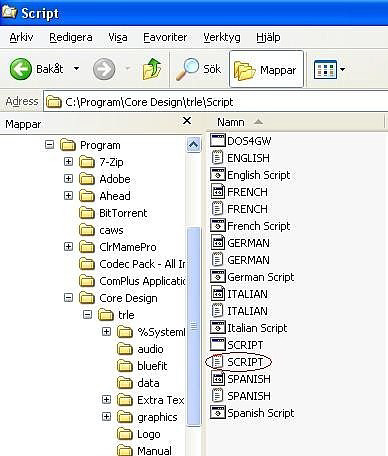This screenshot has height=456, width=388.
Task: Expand the Ahead folder node
Action: 68,196
